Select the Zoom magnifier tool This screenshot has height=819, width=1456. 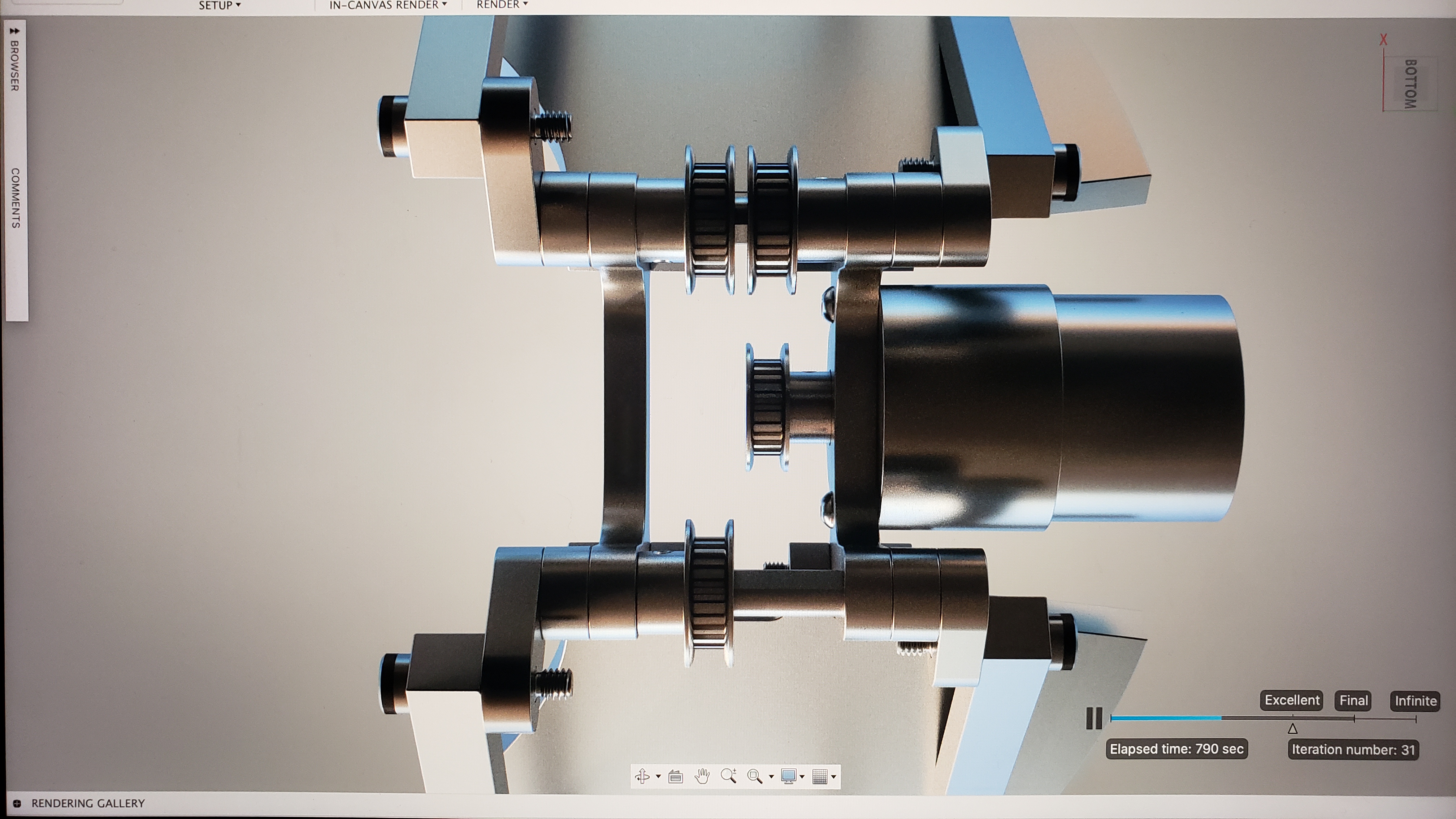(x=729, y=775)
